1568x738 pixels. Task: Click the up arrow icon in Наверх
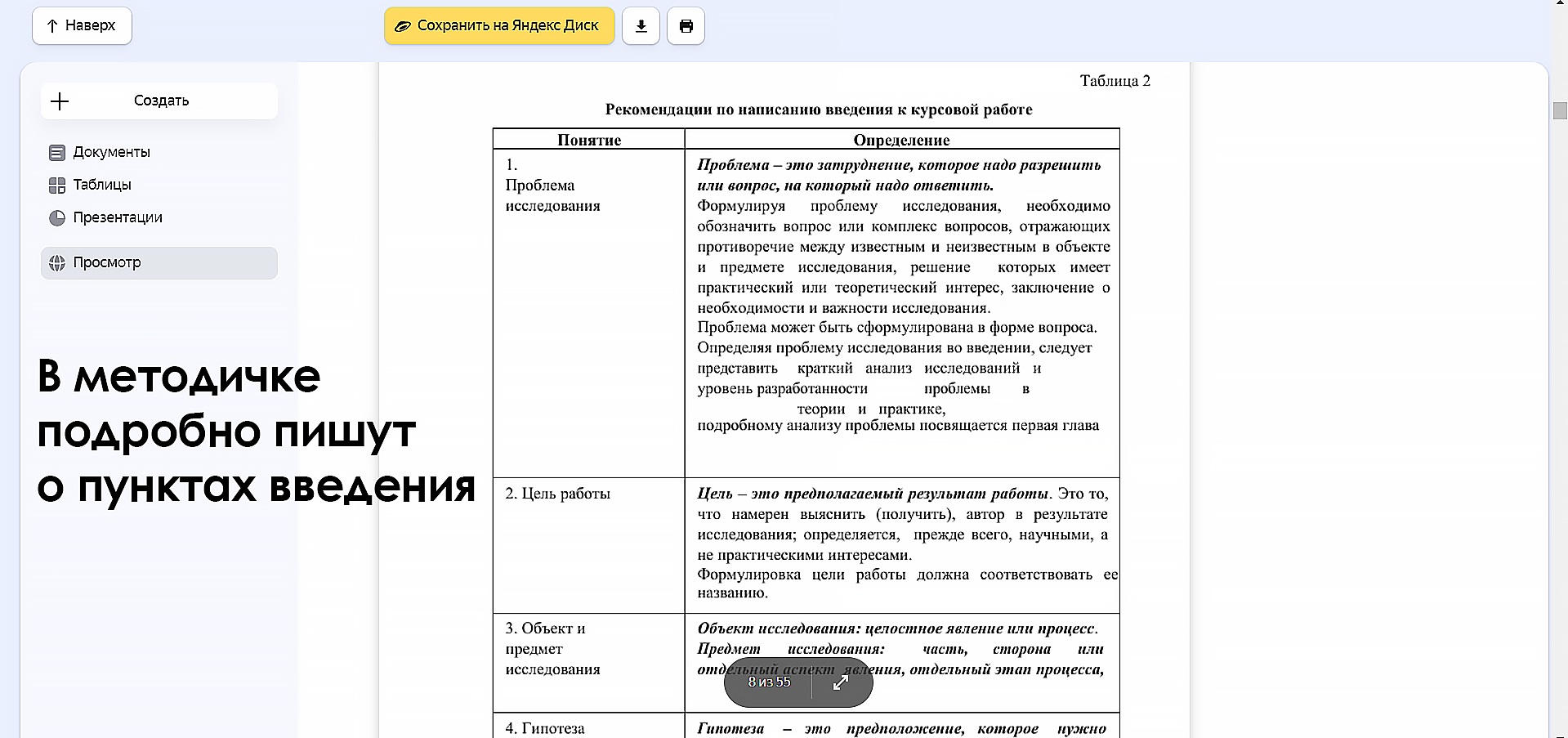52,26
